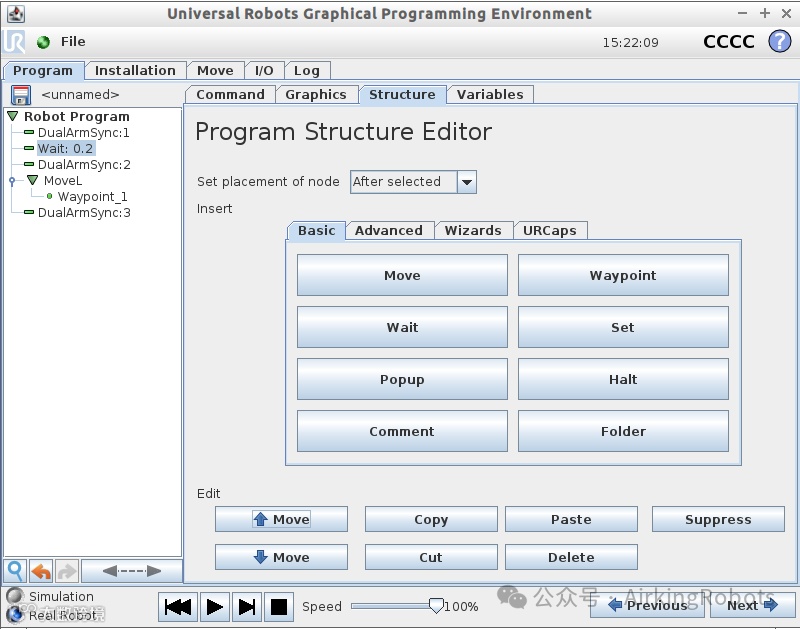Viewport: 800px width, 629px height.
Task: Select DualArmSync:1 in program tree
Action: pyautogui.click(x=84, y=133)
